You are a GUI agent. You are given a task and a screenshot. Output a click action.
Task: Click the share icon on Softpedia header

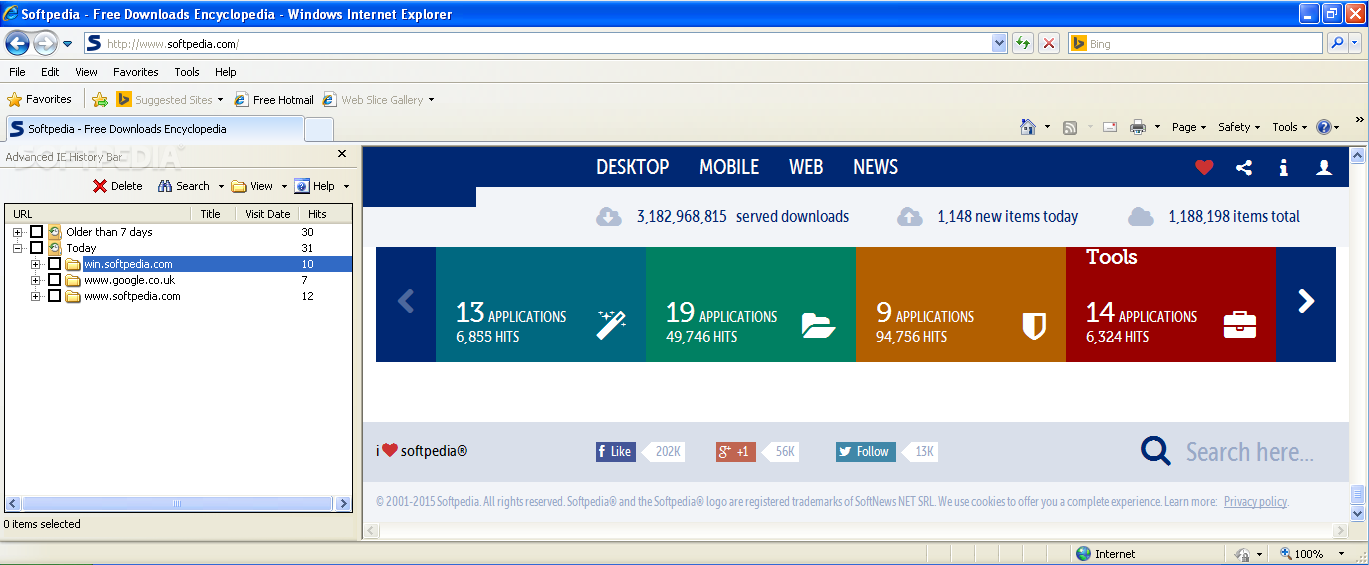(1244, 168)
